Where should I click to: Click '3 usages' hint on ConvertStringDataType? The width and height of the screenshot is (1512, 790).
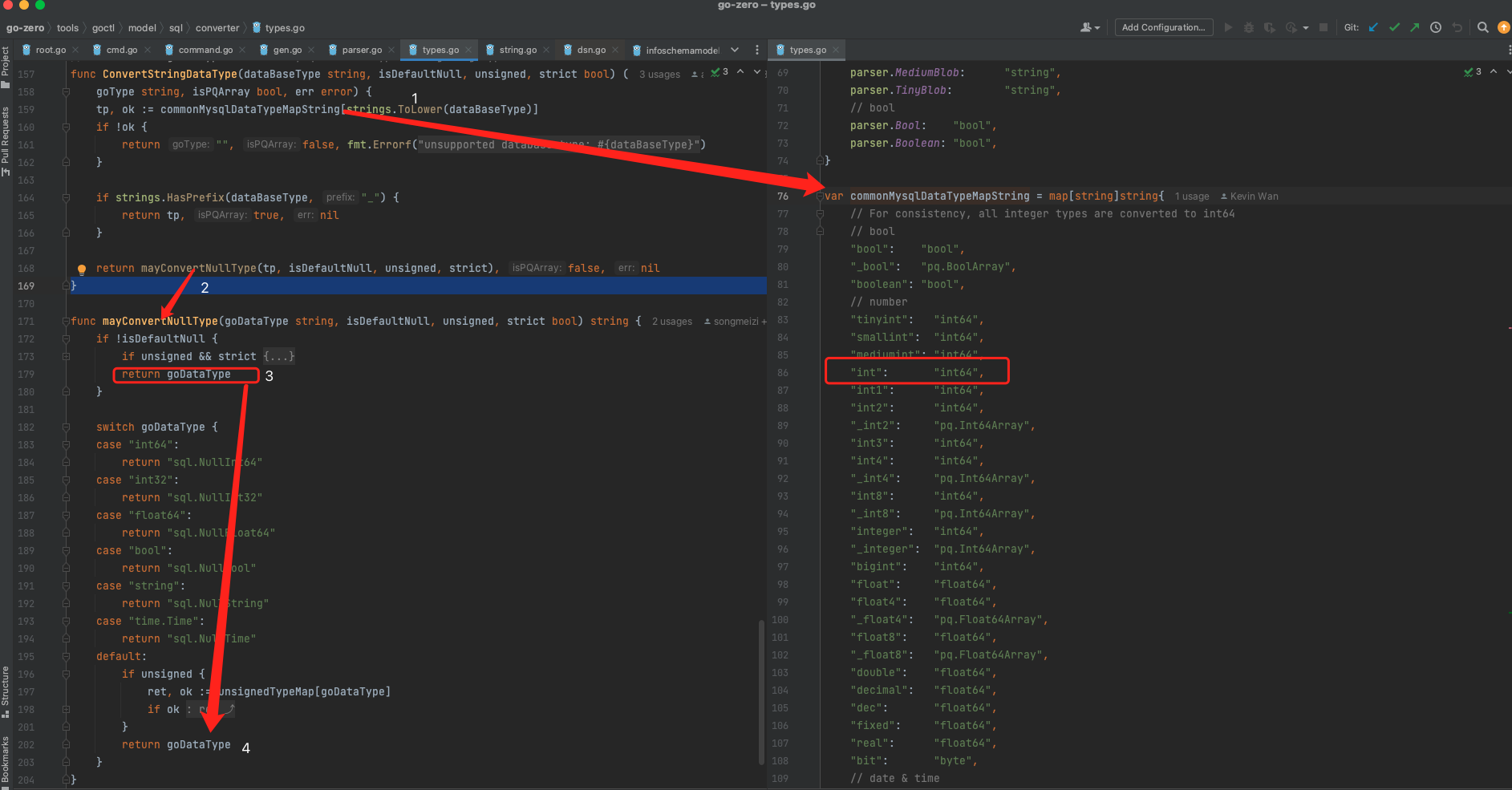click(x=659, y=75)
